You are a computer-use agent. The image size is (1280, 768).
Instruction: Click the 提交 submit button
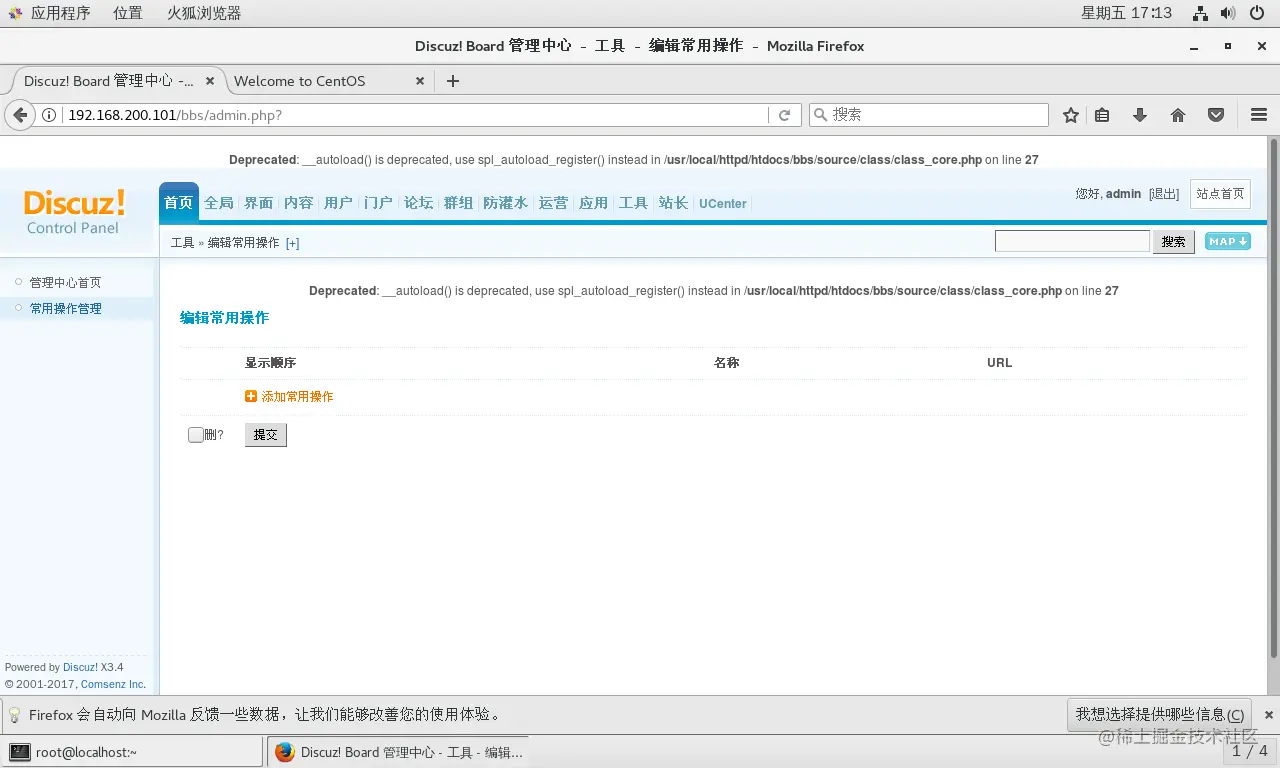pyautogui.click(x=266, y=435)
